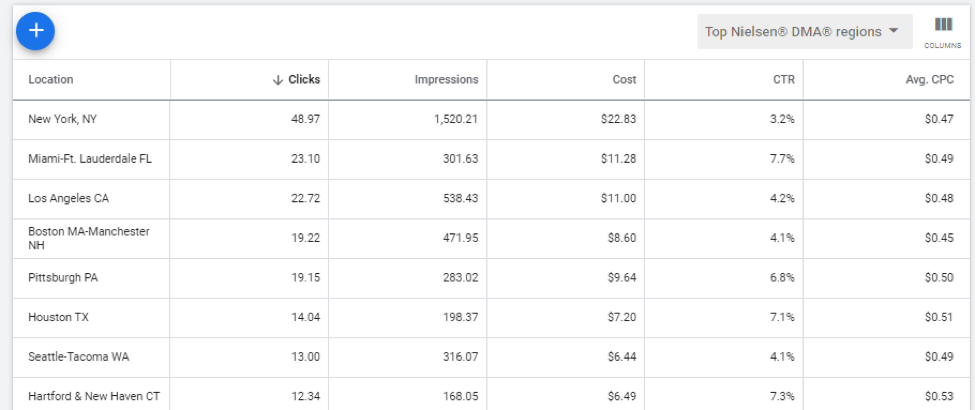Select Boston MA-Manchester NH location
The width and height of the screenshot is (977, 410).
[89, 238]
